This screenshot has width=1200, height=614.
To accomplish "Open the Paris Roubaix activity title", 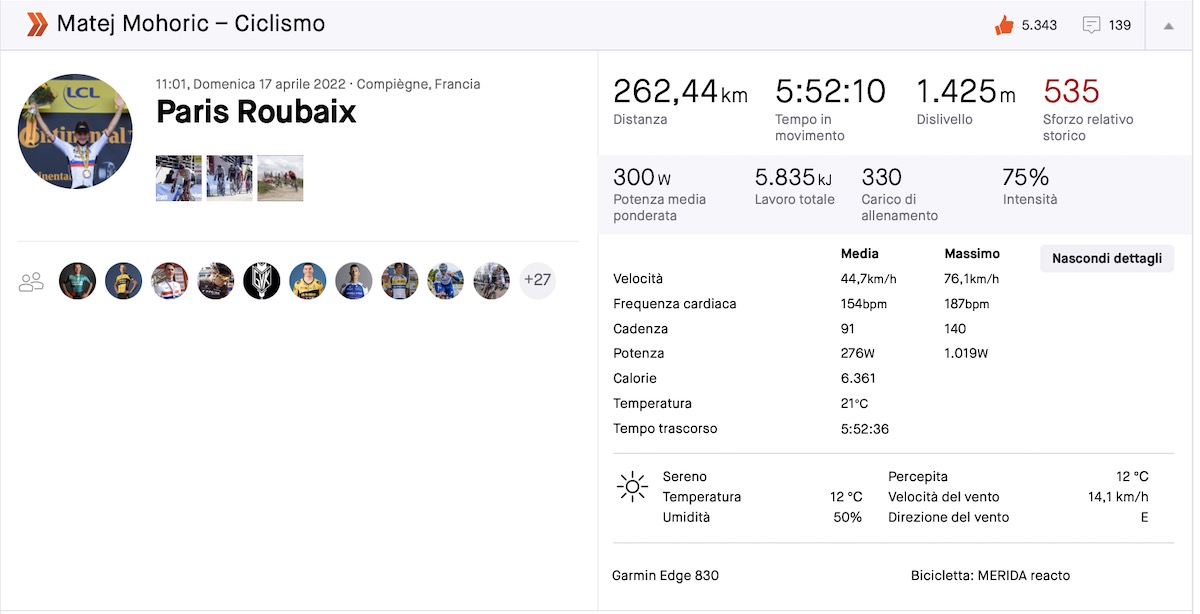I will tap(256, 112).
